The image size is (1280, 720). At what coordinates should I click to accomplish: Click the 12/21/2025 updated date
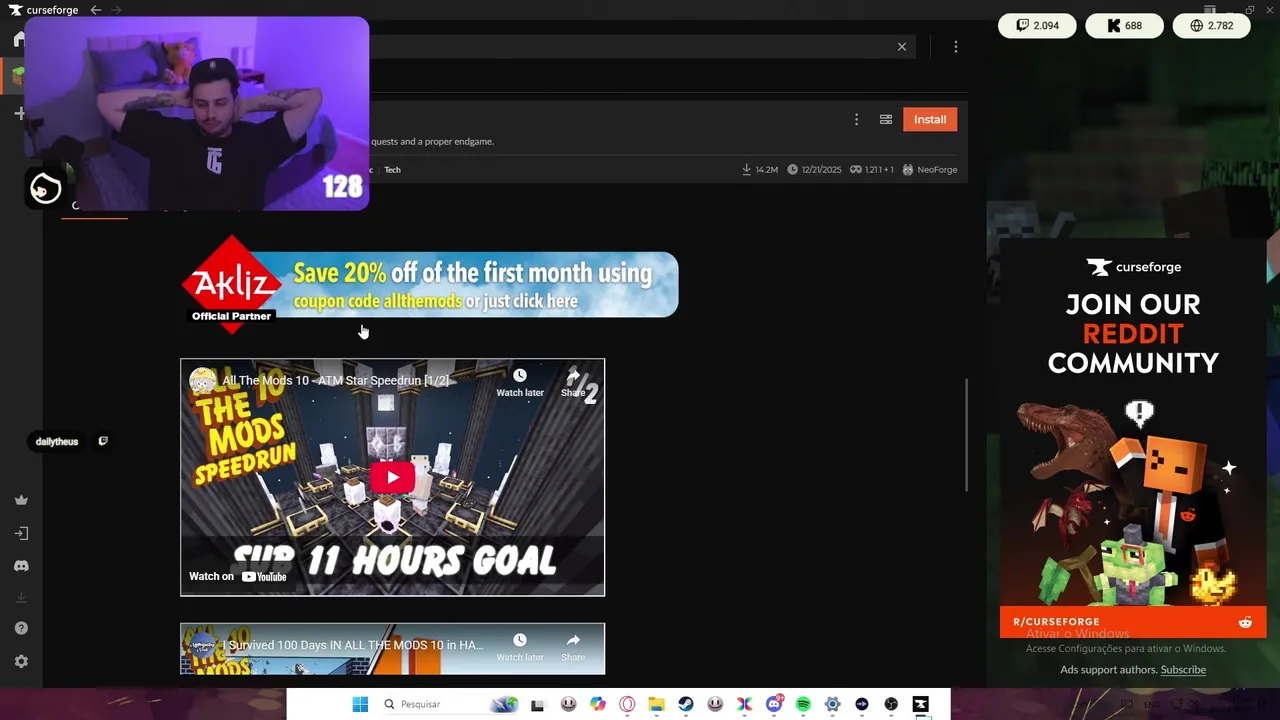click(814, 170)
